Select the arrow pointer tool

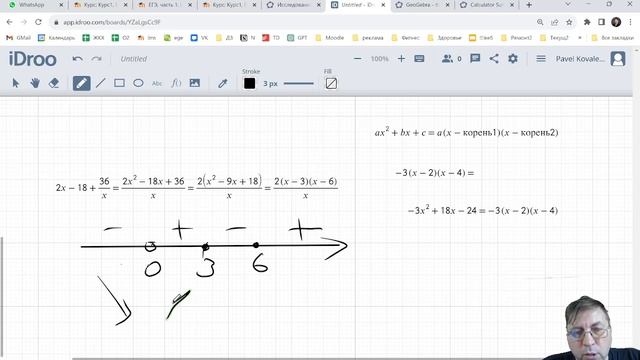tap(16, 83)
